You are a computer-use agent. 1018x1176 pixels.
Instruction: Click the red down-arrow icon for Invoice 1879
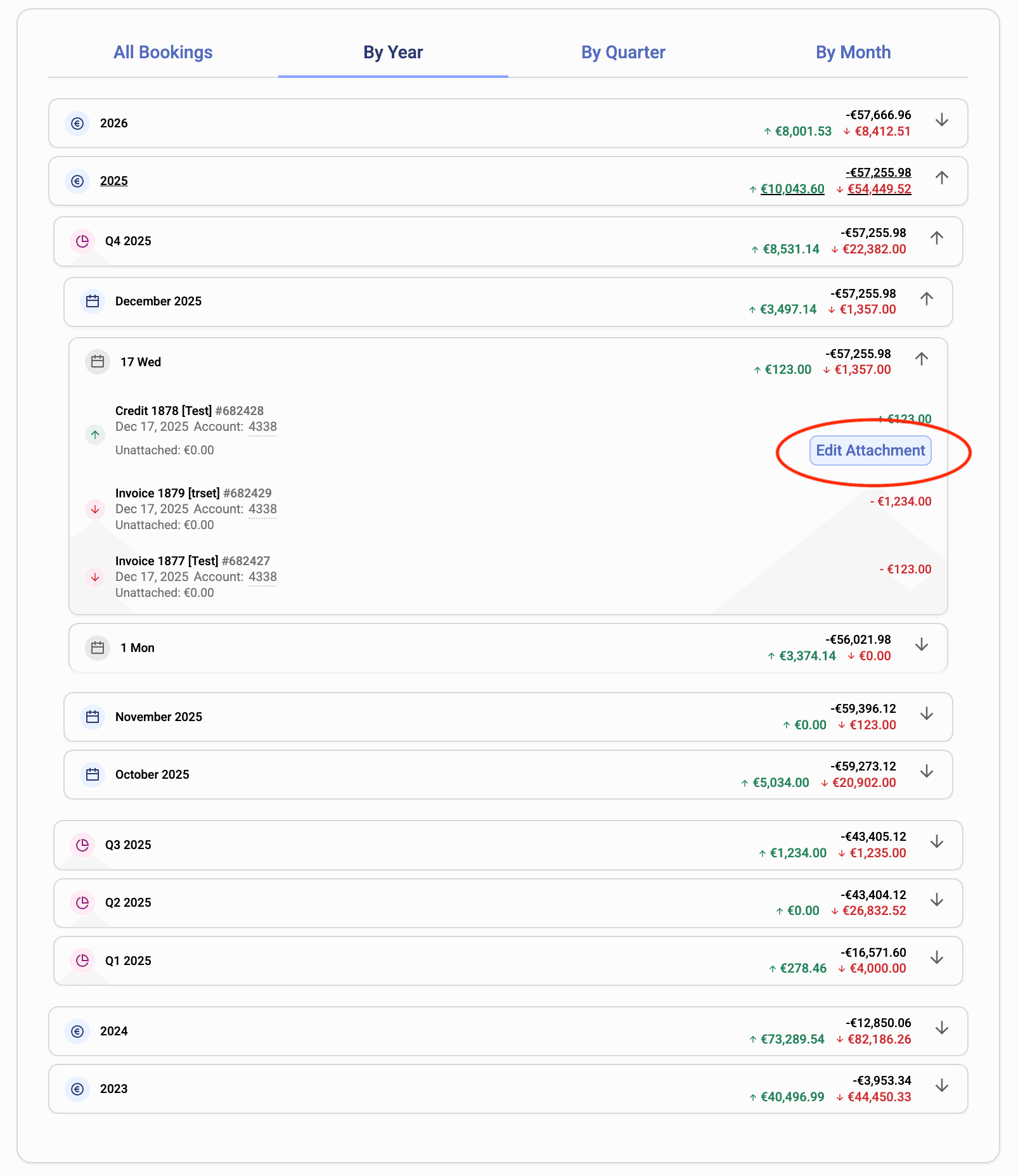tap(95, 509)
